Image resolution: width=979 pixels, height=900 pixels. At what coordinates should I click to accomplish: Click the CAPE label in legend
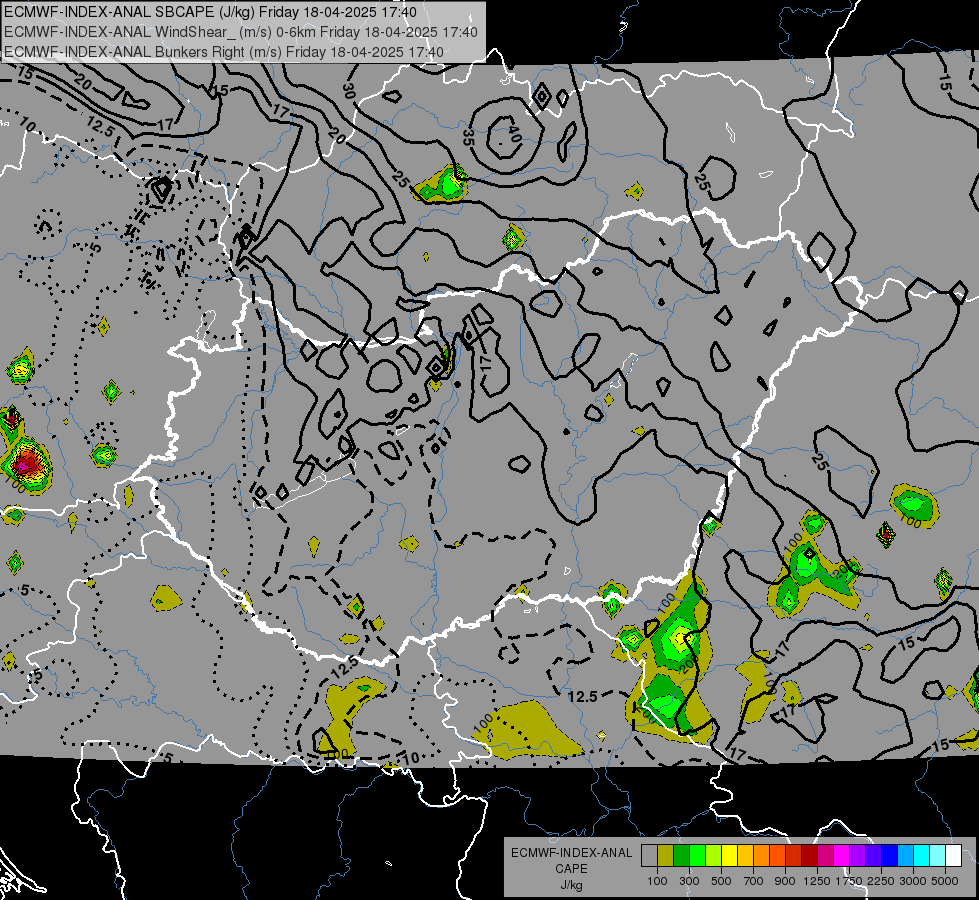click(x=571, y=868)
